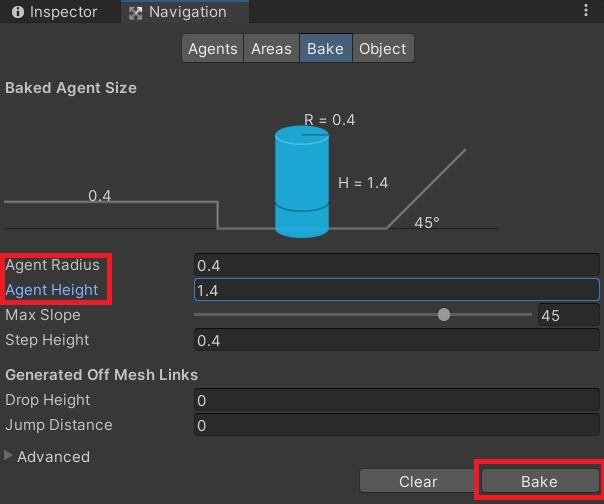Click the Step Height input field
Viewport: 604px width, 504px height.
coord(396,340)
